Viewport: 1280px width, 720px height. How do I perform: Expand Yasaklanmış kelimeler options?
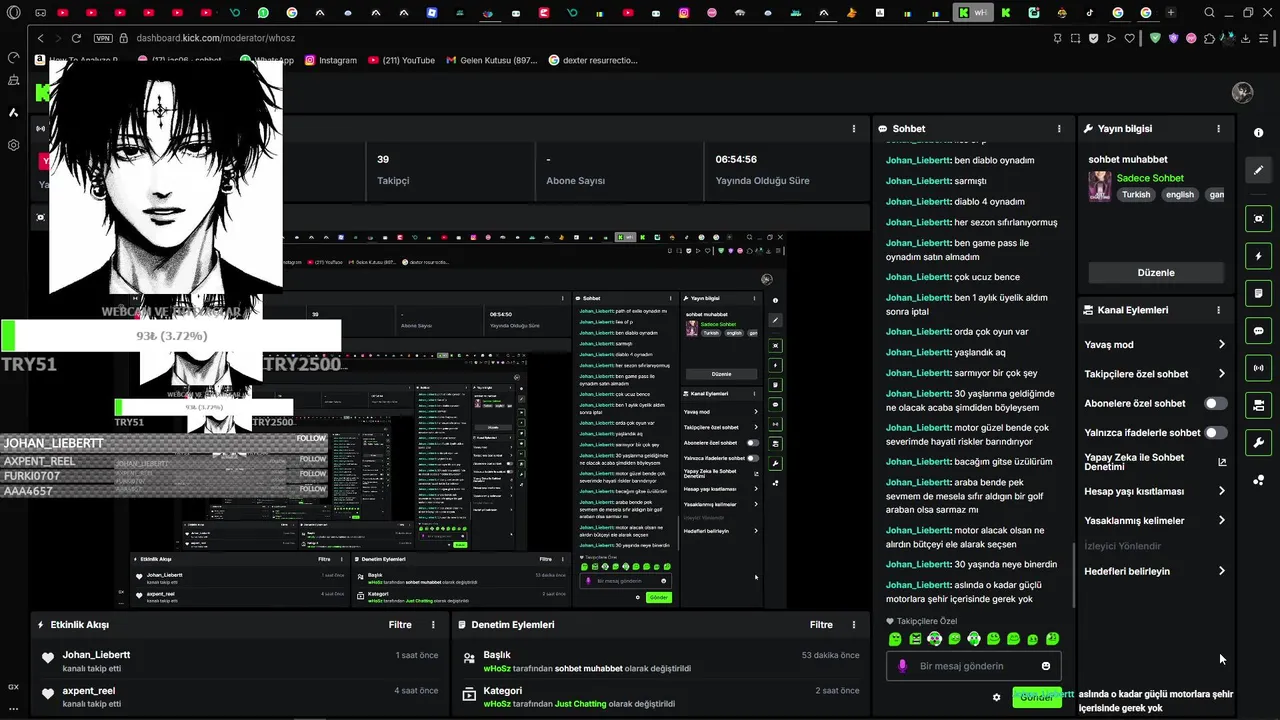tap(1155, 520)
